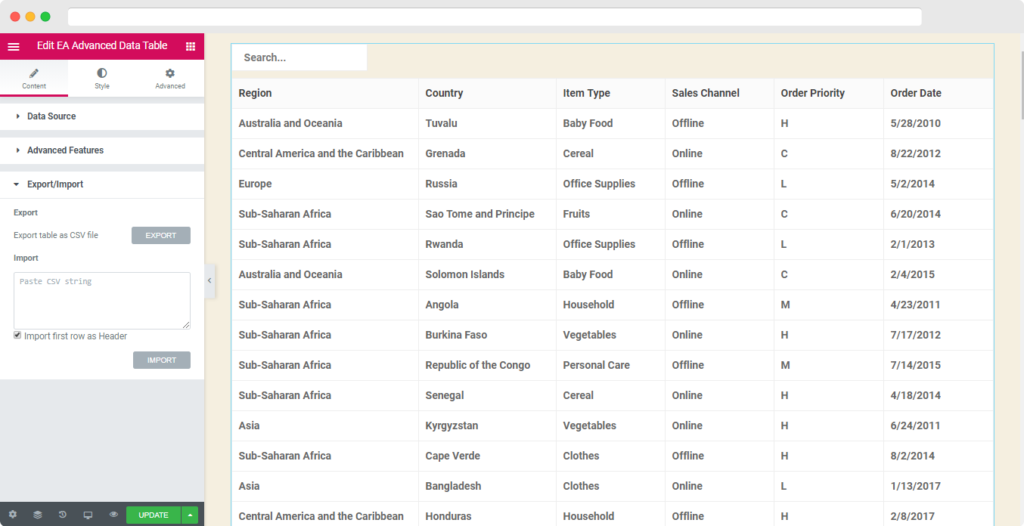Click the Europe region cell
Image resolution: width=1024 pixels, height=526 pixels.
point(325,184)
